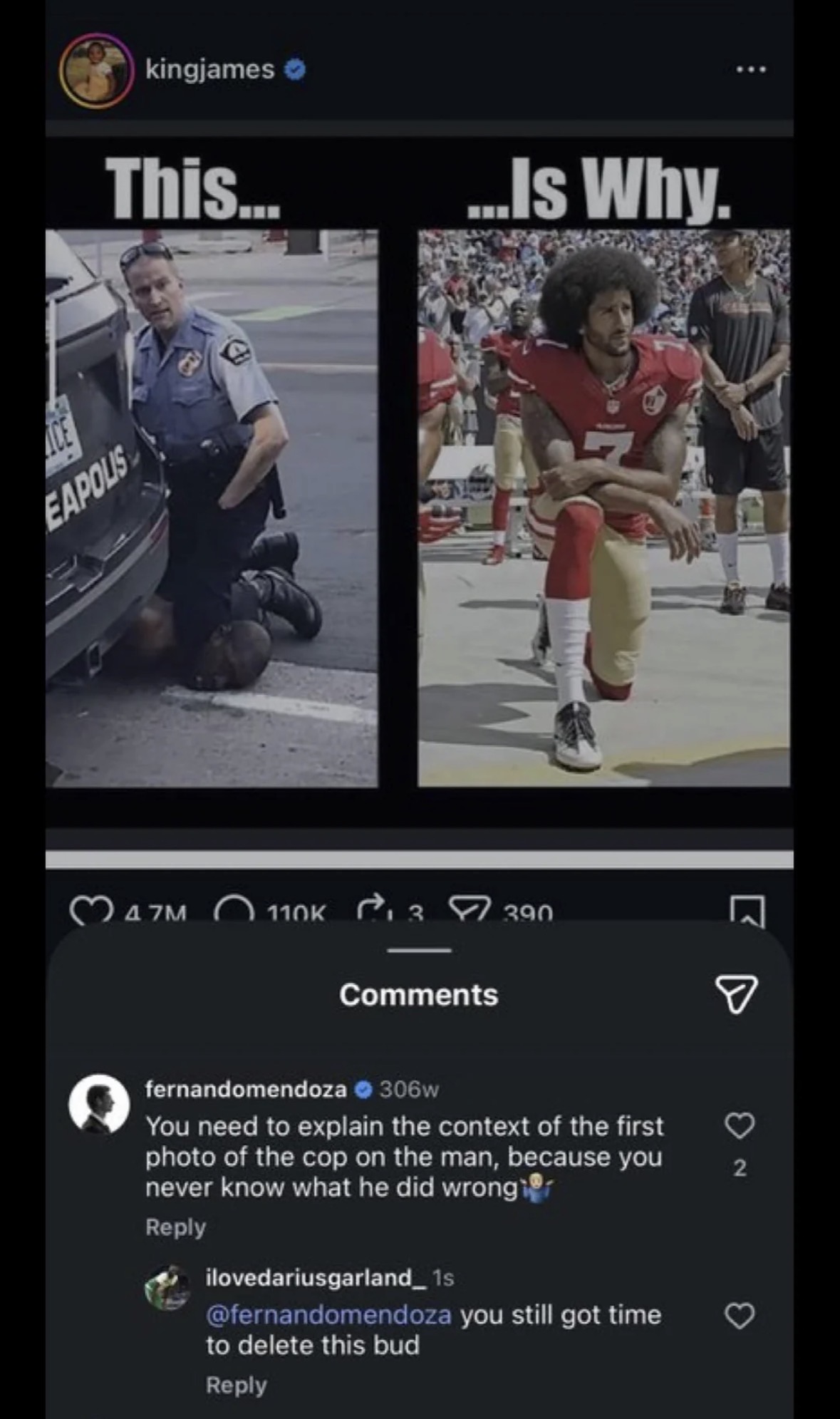Open kingjames profile picture story ring

pos(95,70)
